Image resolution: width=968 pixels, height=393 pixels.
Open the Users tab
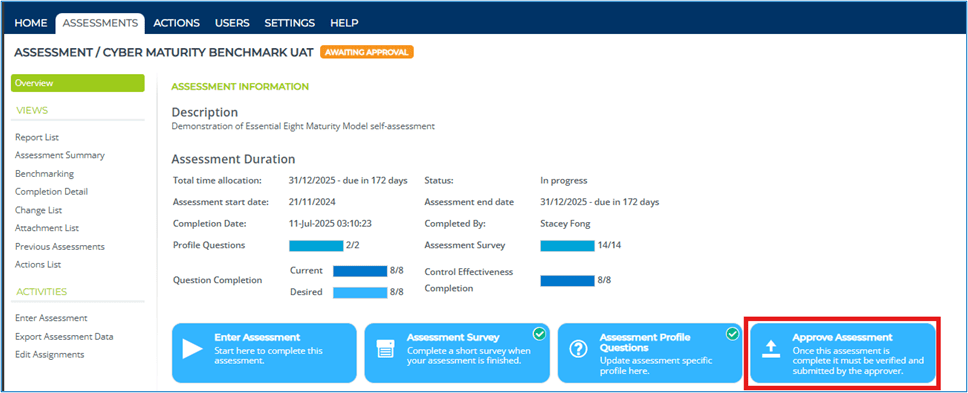tap(232, 23)
